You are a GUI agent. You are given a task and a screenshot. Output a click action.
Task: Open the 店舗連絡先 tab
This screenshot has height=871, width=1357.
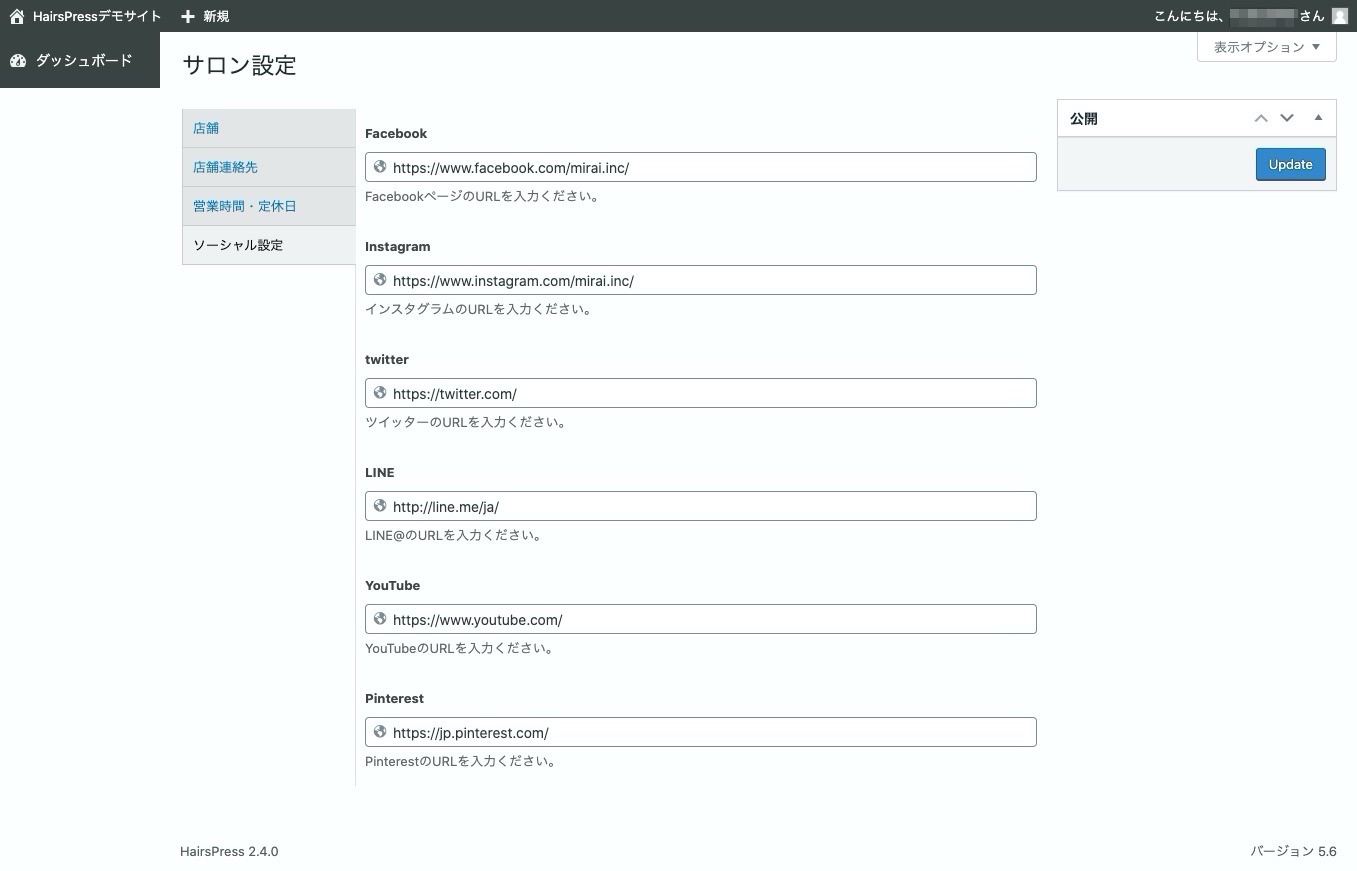pos(225,167)
